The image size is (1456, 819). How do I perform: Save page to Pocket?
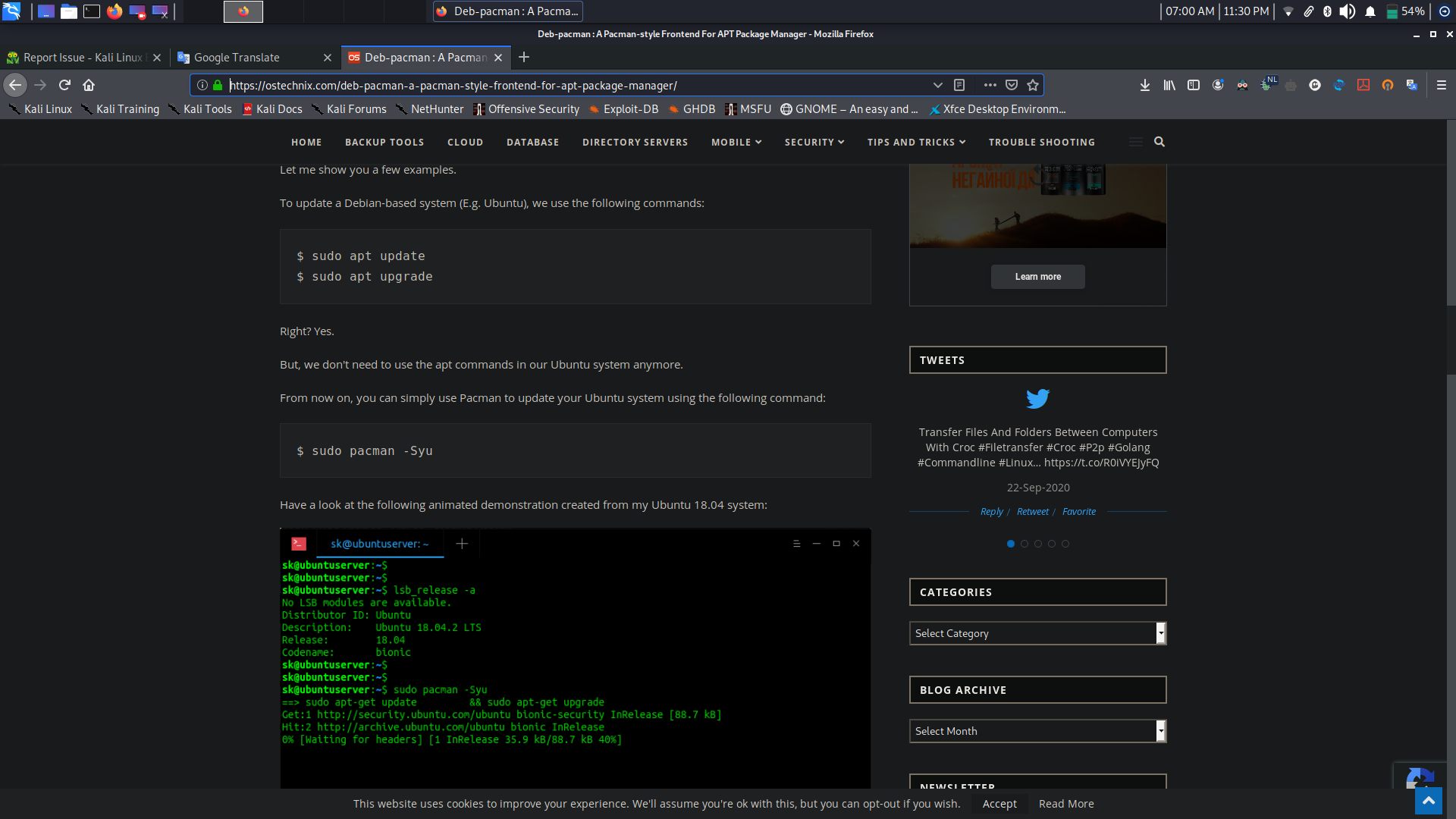click(x=1012, y=85)
